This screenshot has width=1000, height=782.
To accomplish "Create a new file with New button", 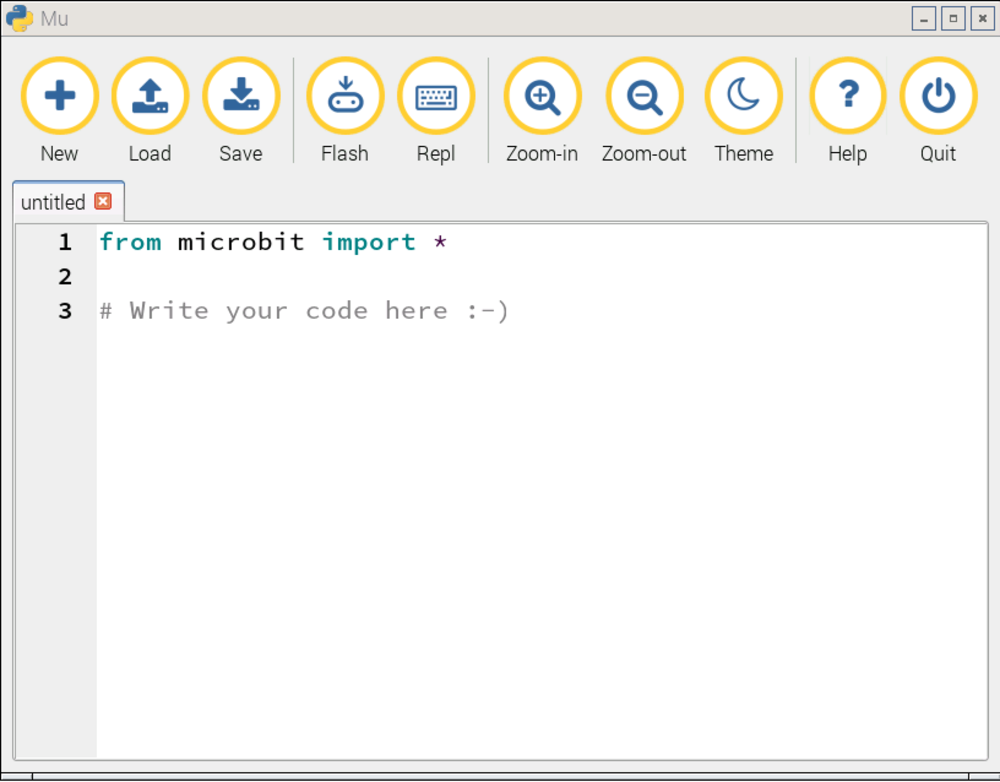I will [59, 96].
